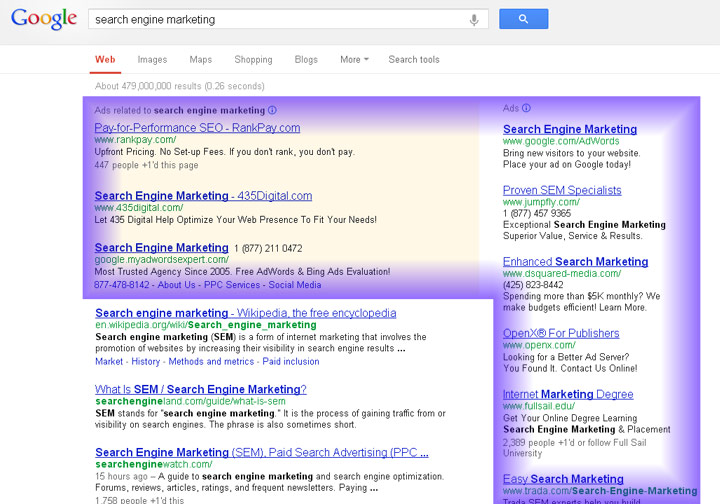The image size is (720, 504).
Task: Open 'What Is SEM / Search Engine Marketing?' result
Action: [201, 389]
